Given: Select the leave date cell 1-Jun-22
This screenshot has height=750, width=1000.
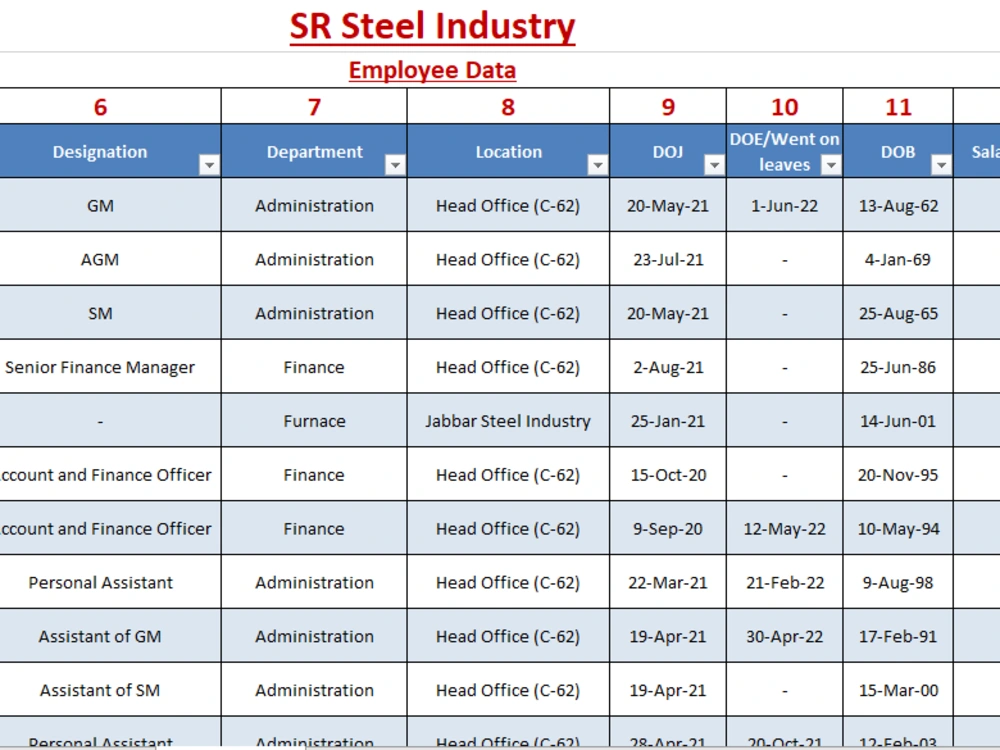Looking at the screenshot, I should tap(784, 205).
